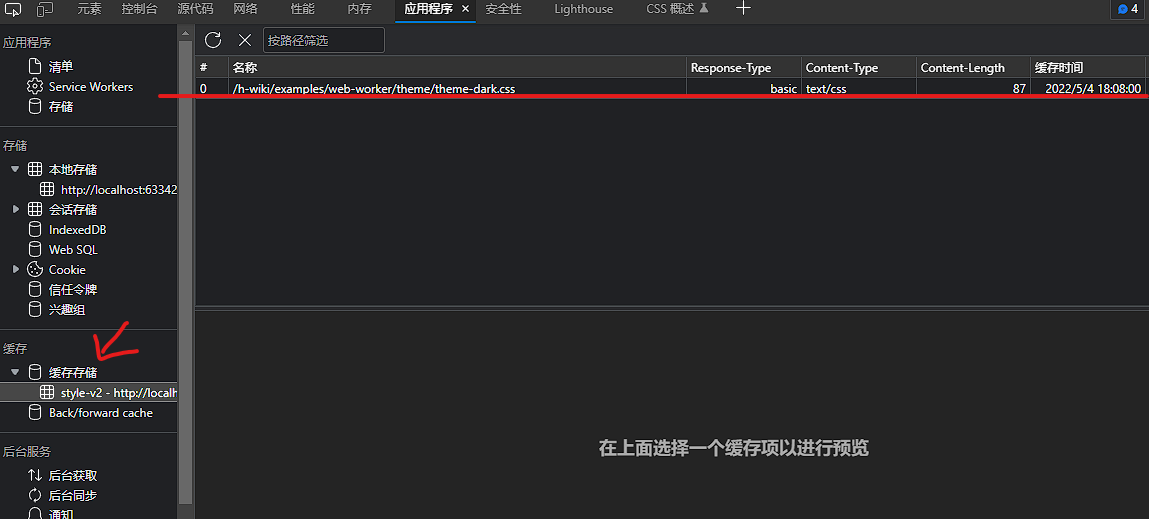Image resolution: width=1149 pixels, height=519 pixels.
Task: Click the 通知 bell icon
Action: click(34, 513)
